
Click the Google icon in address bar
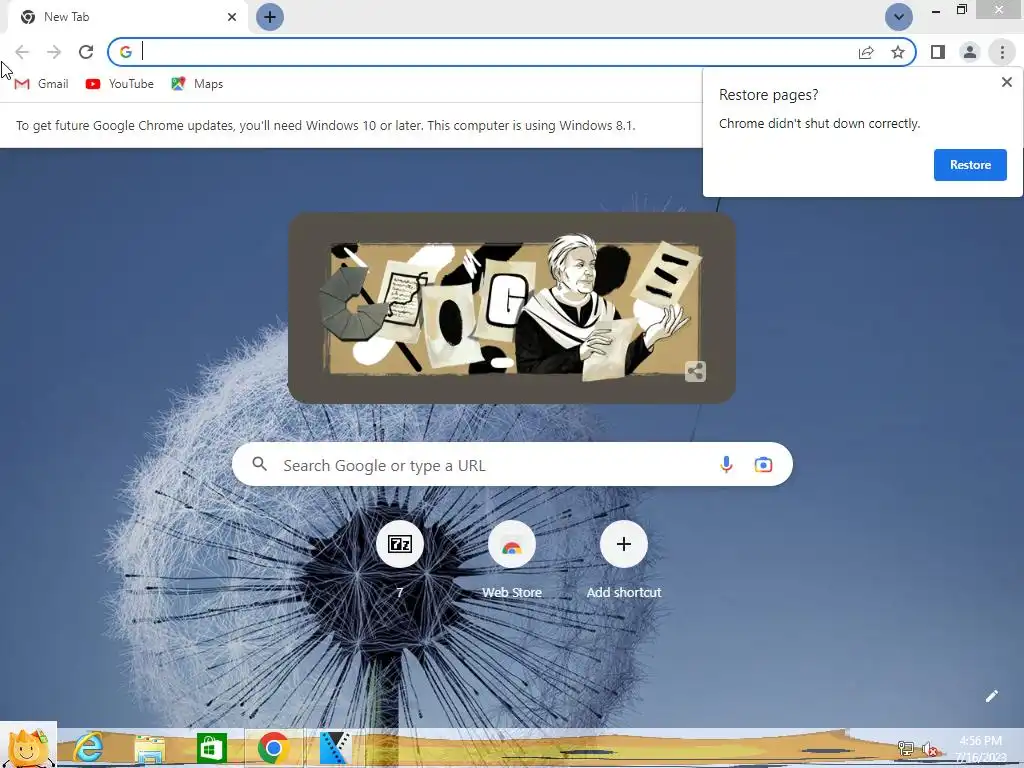point(126,52)
